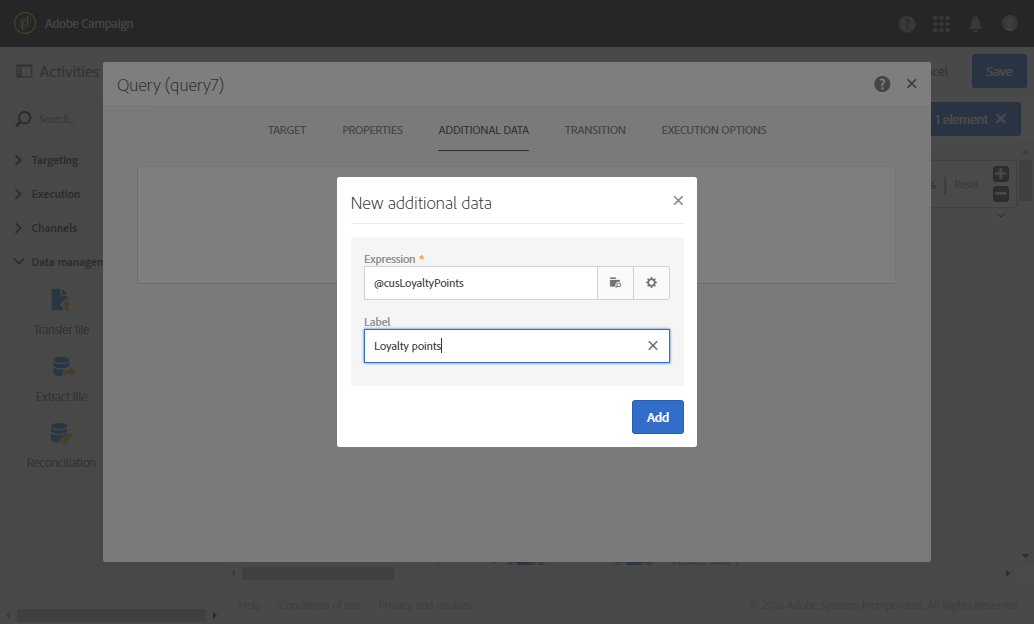
Task: Switch to the Transition tab
Action: 595,130
